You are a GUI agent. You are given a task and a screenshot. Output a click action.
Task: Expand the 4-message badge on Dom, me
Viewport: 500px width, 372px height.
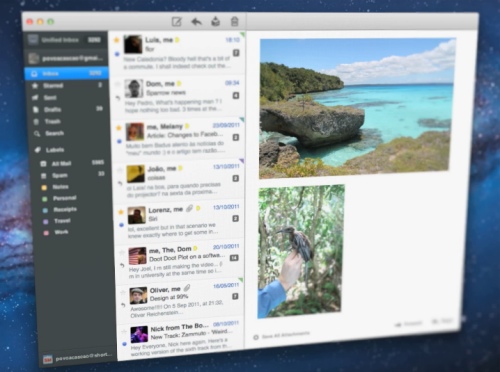click(x=236, y=96)
